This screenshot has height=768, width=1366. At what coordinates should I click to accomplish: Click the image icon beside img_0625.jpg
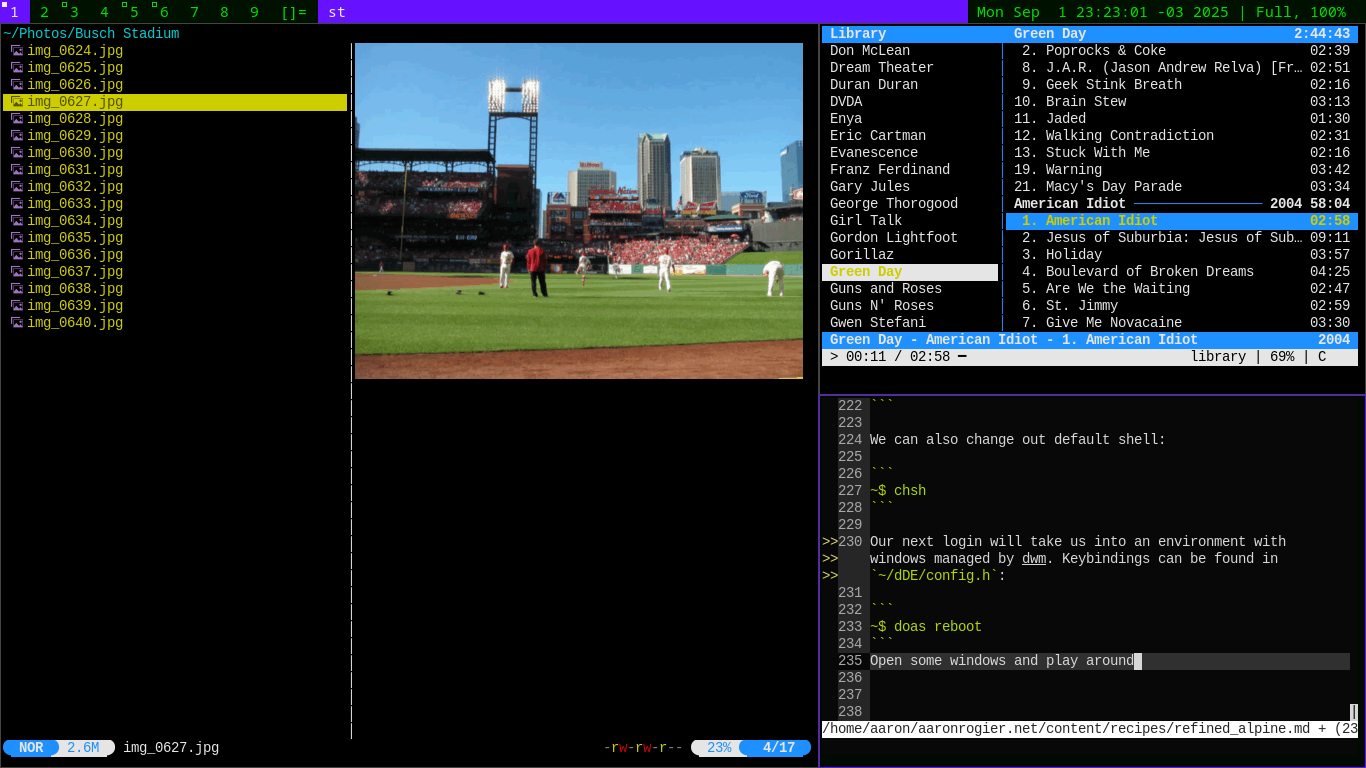coord(17,68)
